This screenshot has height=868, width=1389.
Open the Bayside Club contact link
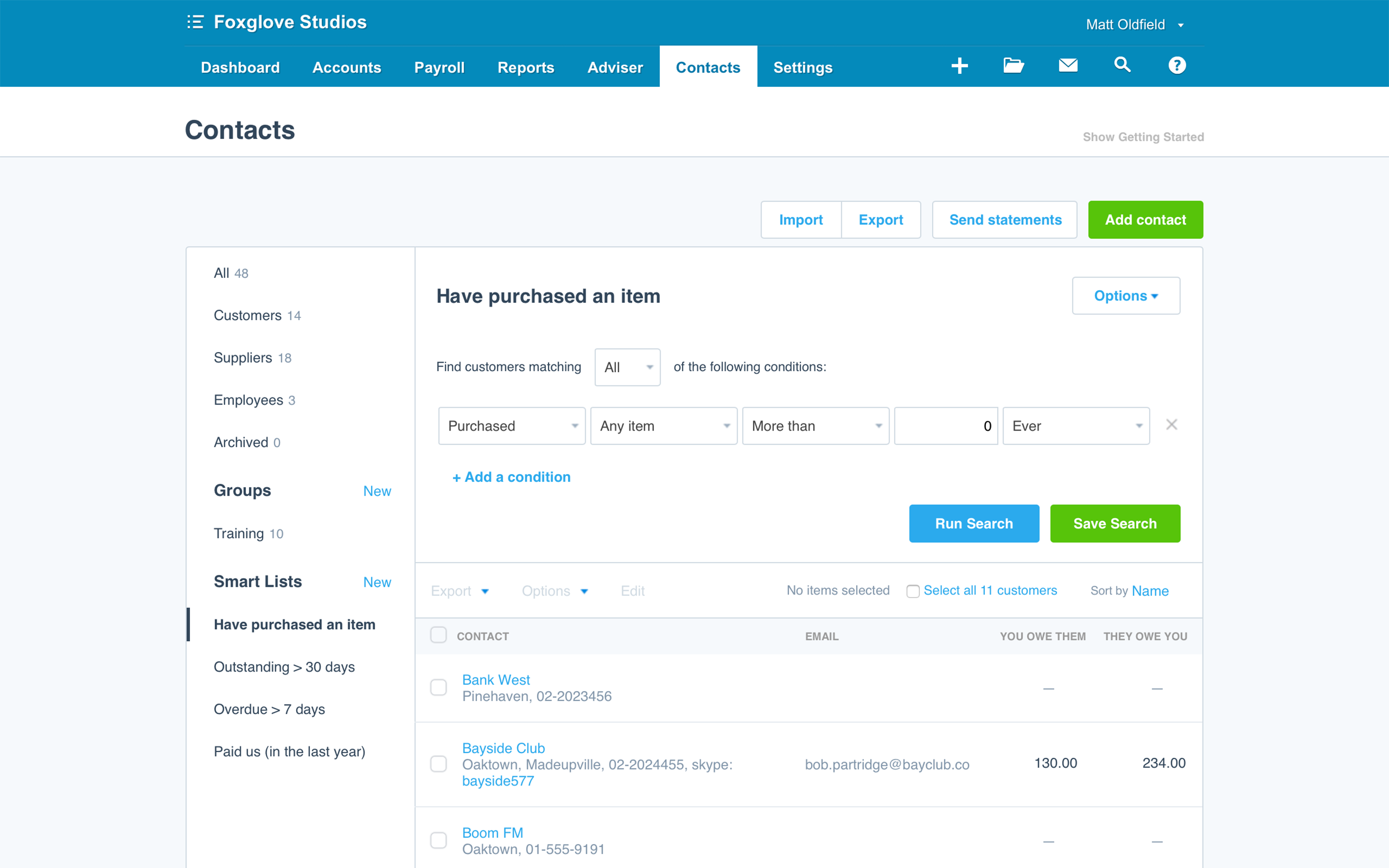504,748
